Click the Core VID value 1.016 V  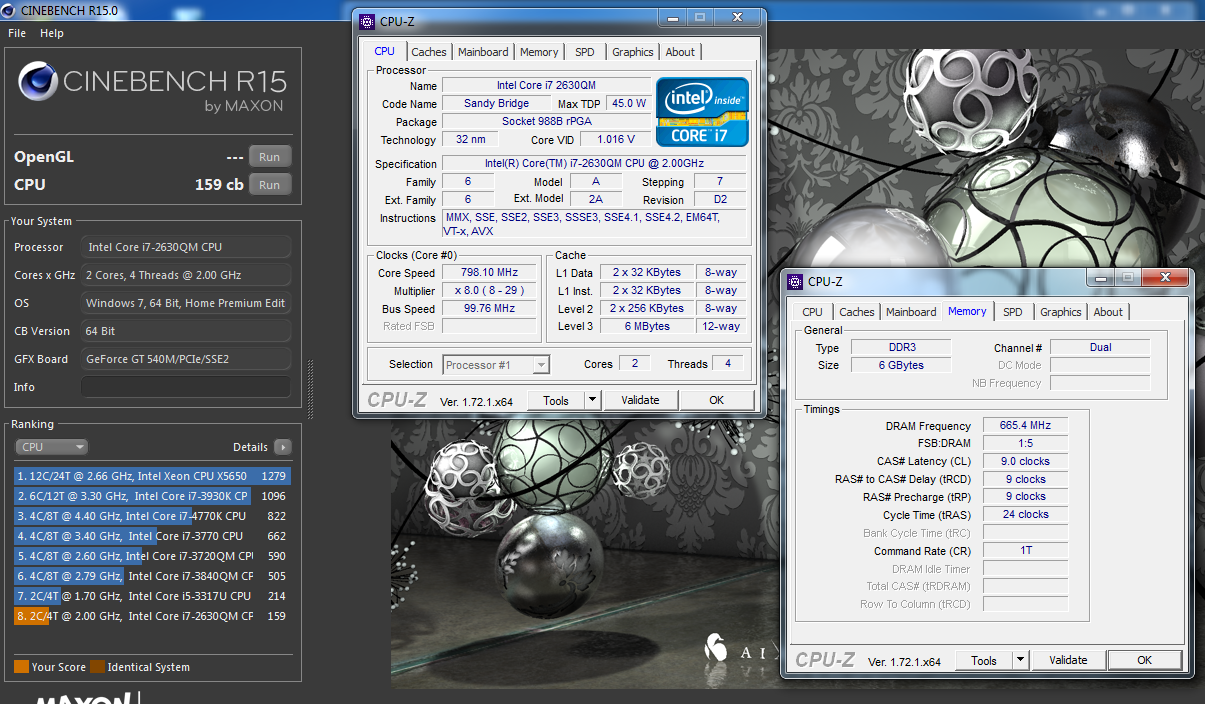(615, 140)
